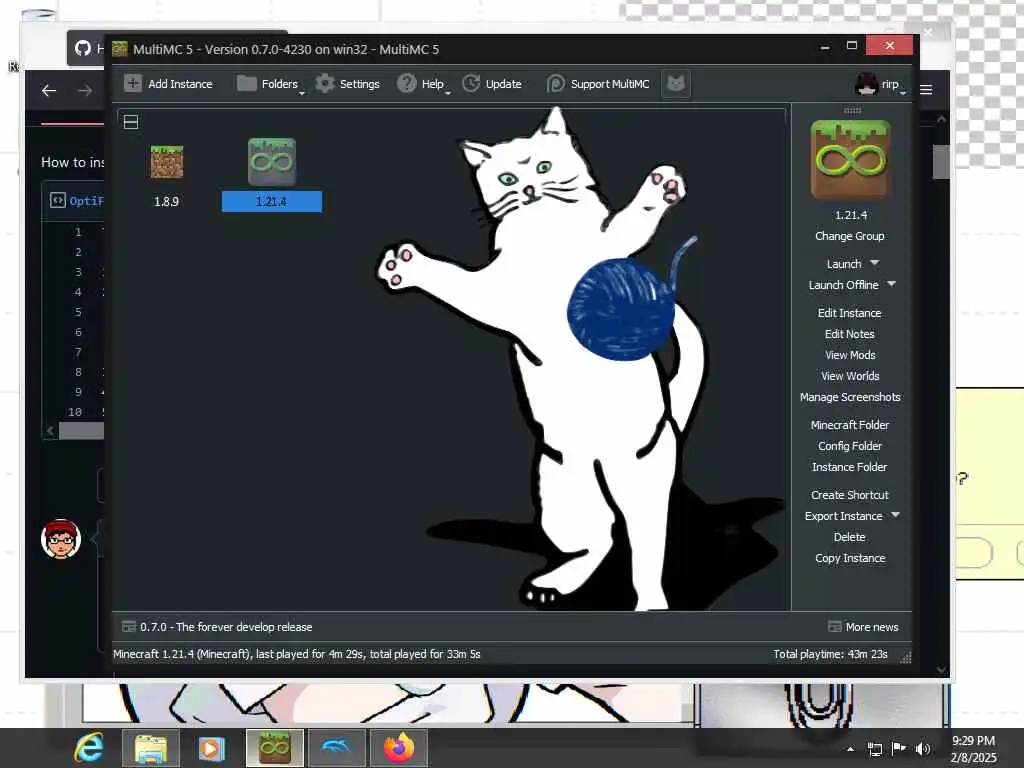This screenshot has width=1024, height=768.
Task: Click the network tray icon
Action: pyautogui.click(x=874, y=749)
